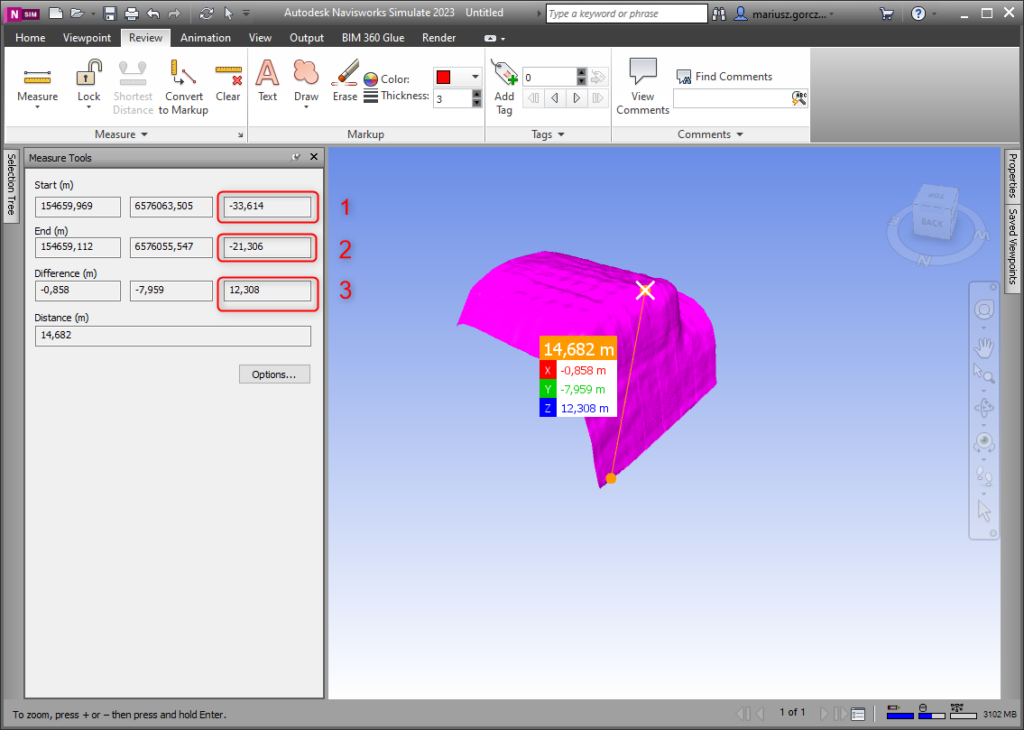Click Find Comments
This screenshot has width=1024, height=730.
coord(733,76)
